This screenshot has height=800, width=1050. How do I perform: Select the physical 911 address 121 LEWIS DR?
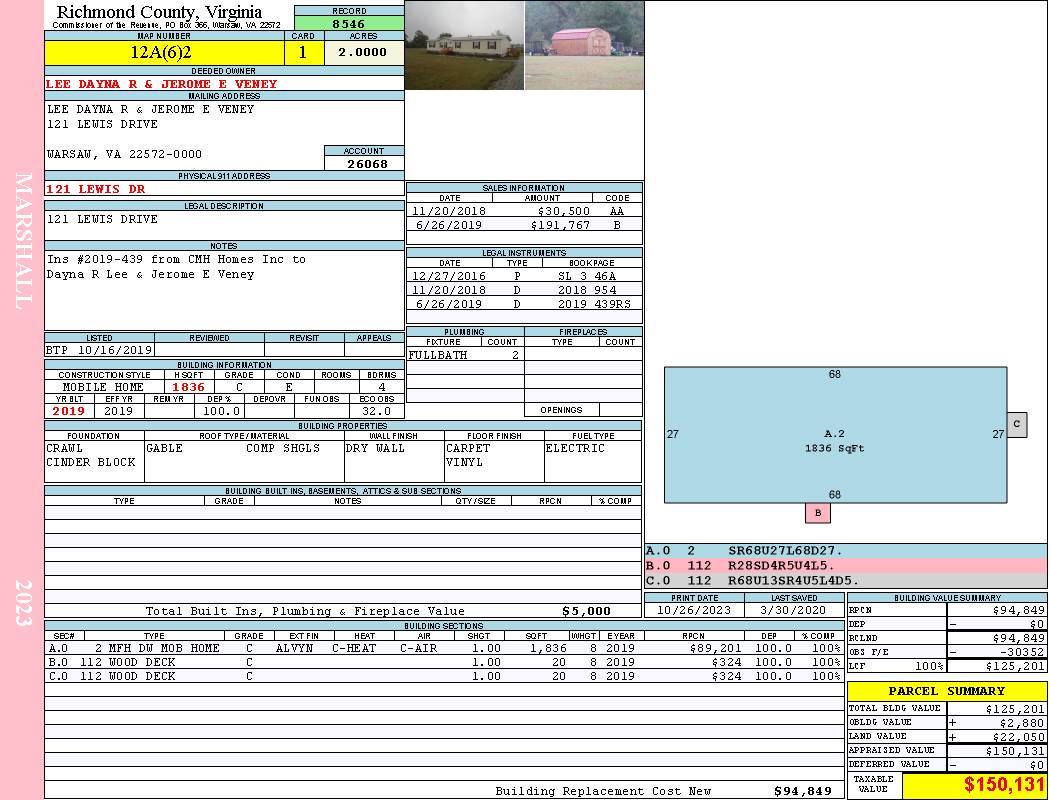click(x=96, y=189)
